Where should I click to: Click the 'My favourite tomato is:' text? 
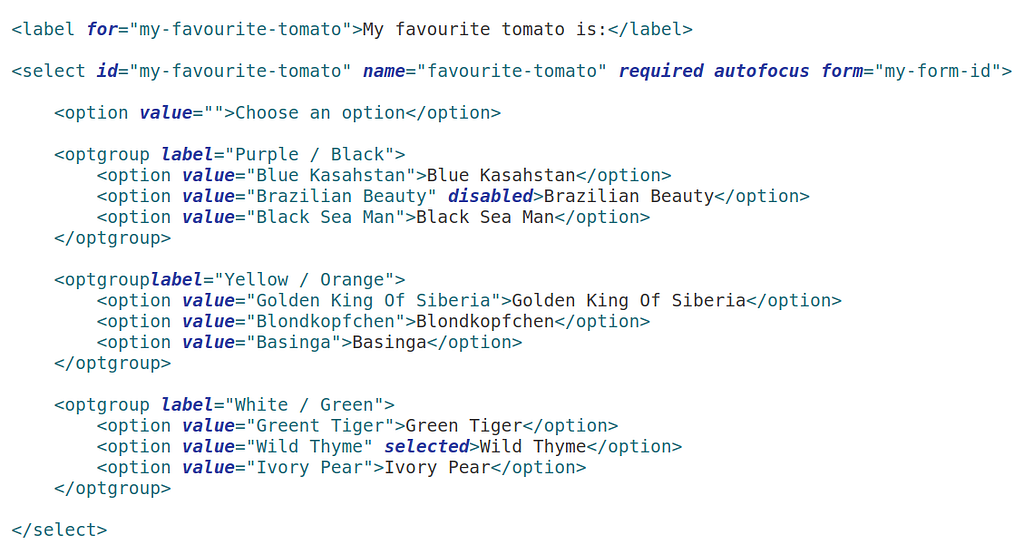[485, 29]
